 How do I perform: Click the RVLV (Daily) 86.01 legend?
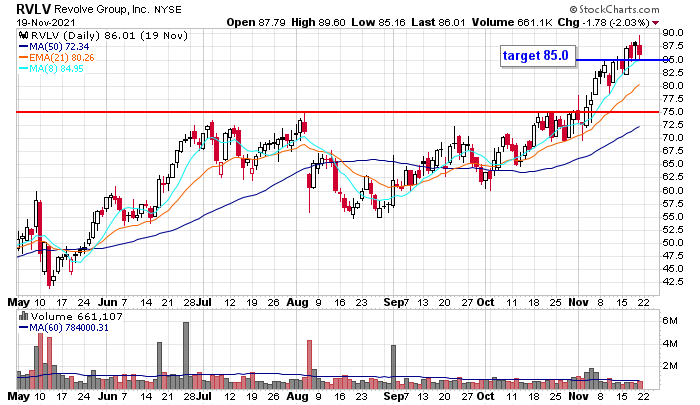pos(109,35)
